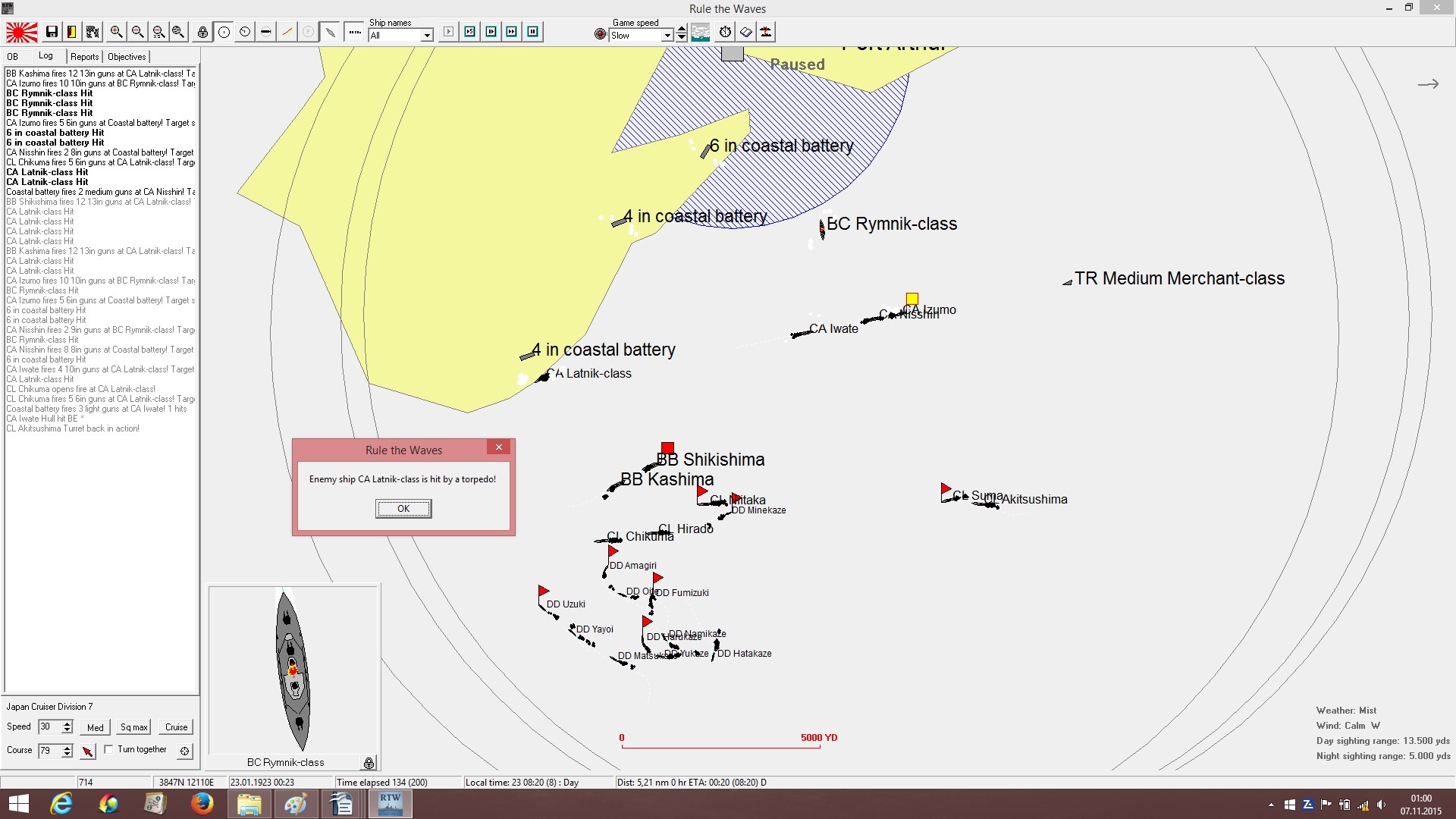Screen dimensions: 1456x819
Task: Click the red record circle icon
Action: pyautogui.click(x=601, y=34)
